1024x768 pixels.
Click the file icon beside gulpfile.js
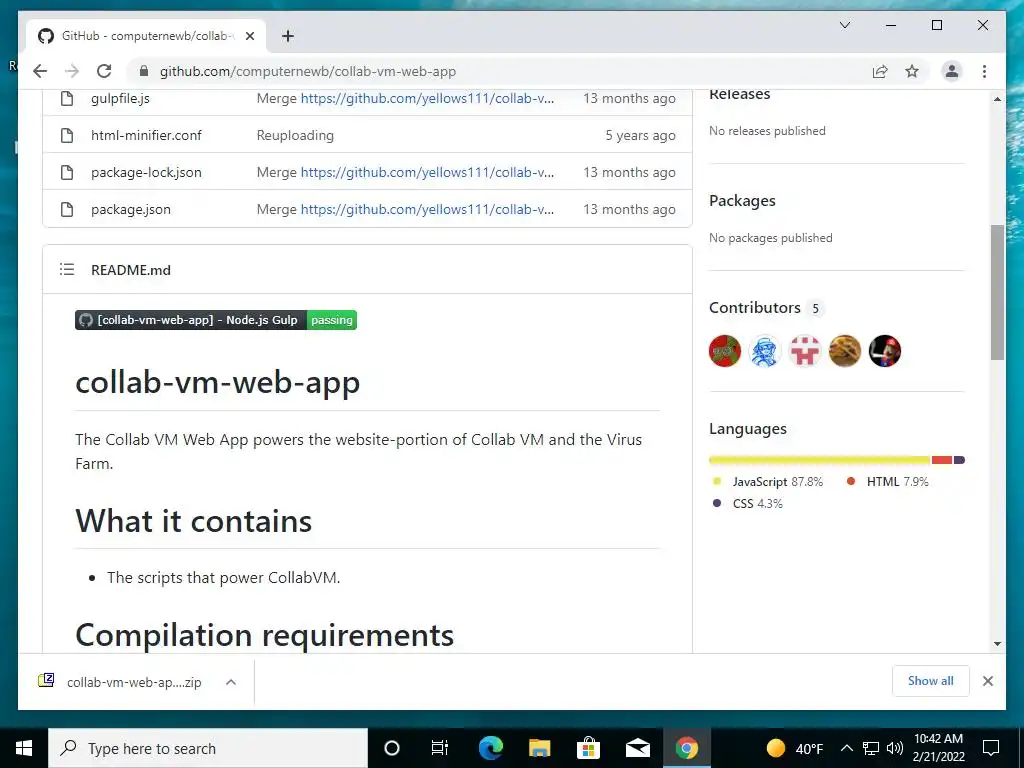(x=67, y=98)
